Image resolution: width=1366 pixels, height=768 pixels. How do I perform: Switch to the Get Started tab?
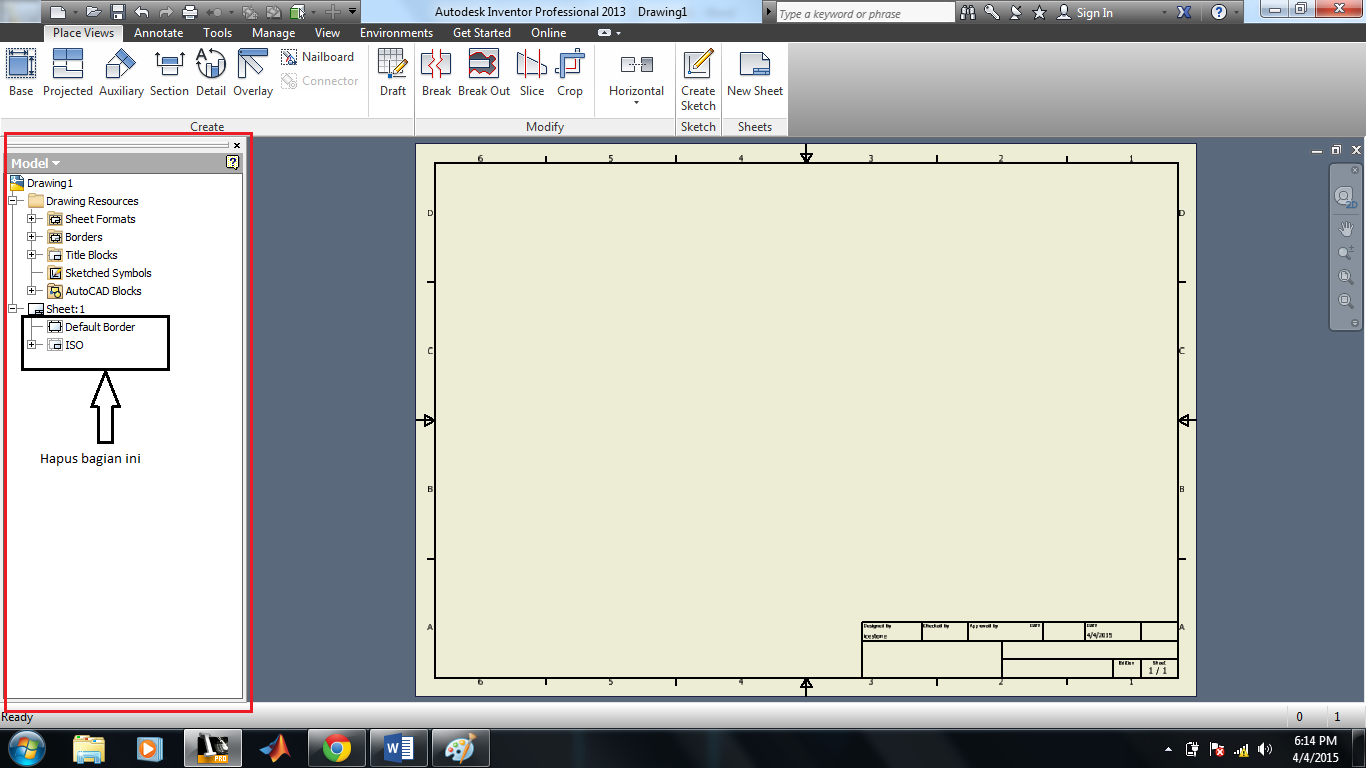point(482,33)
